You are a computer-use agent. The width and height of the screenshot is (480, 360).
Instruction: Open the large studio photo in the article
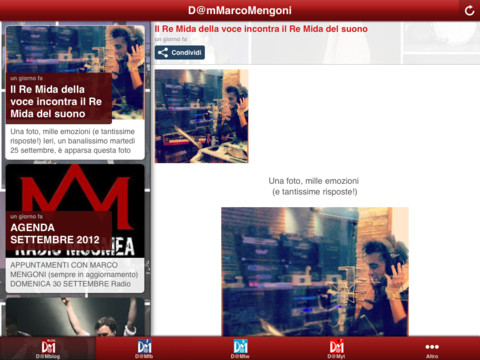point(315,272)
